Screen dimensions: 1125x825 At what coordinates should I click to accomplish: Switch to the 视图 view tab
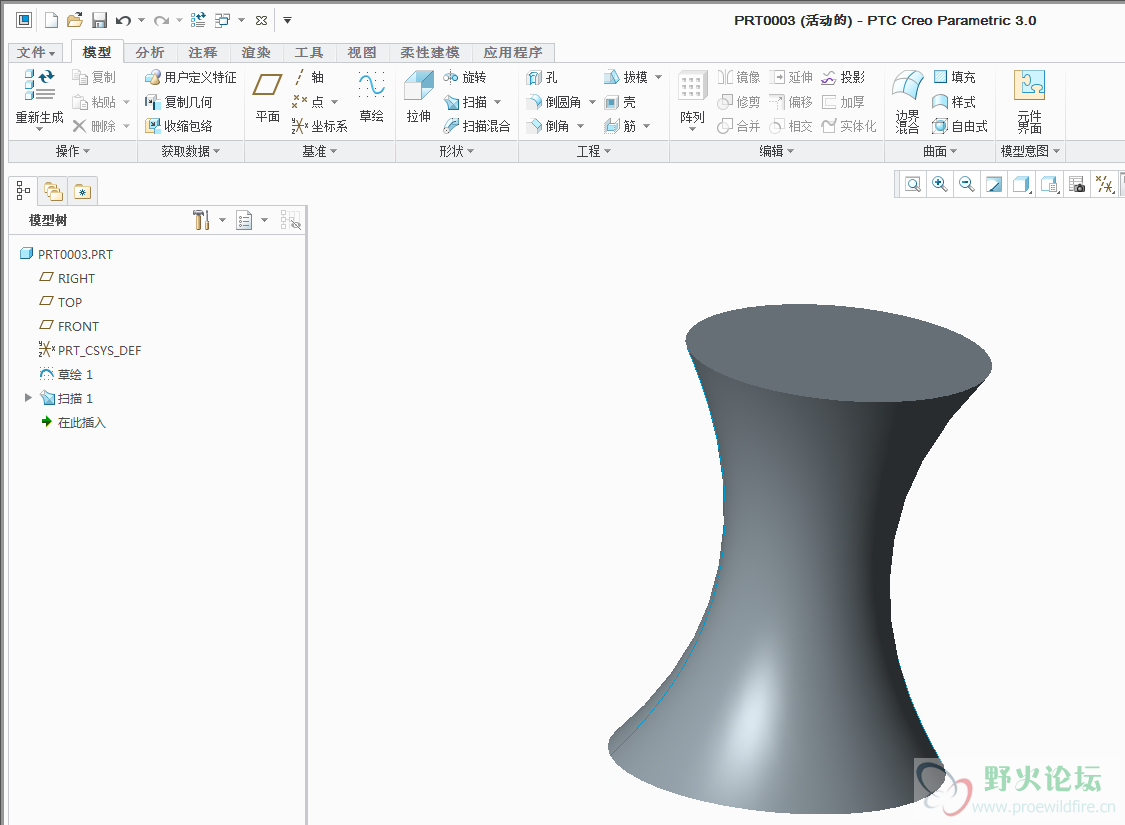[x=362, y=52]
